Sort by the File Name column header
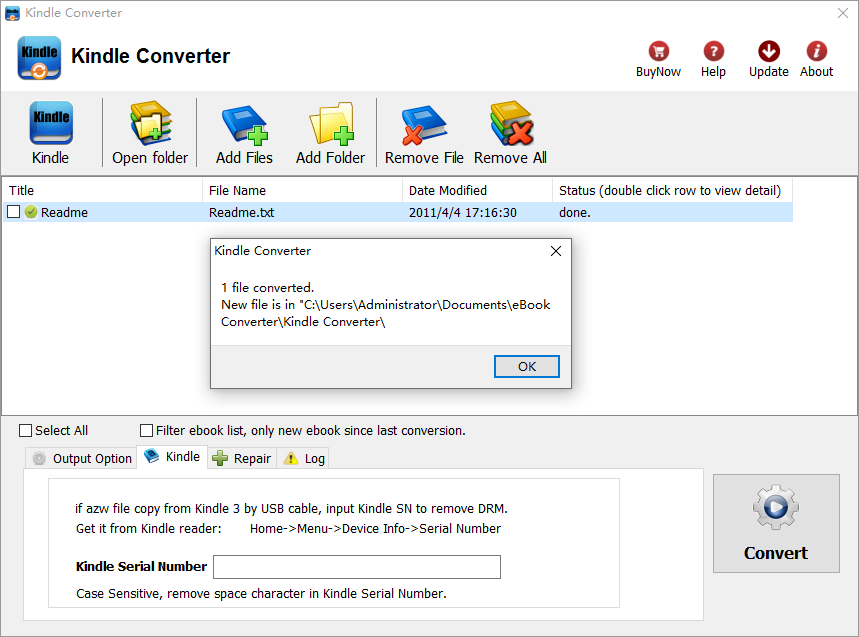Screen dimensions: 859x637 (302, 190)
